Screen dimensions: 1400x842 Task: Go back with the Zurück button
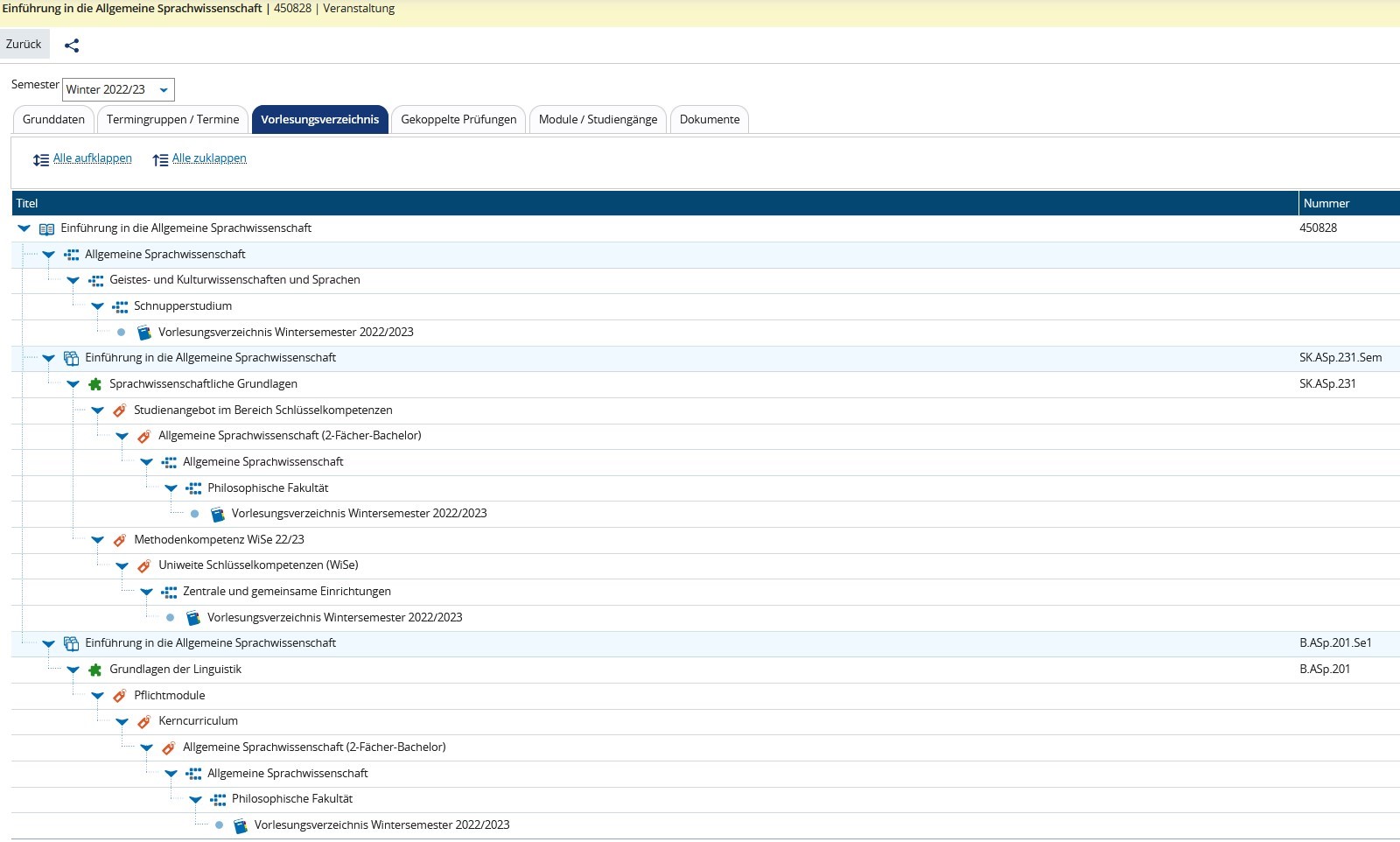[x=24, y=45]
